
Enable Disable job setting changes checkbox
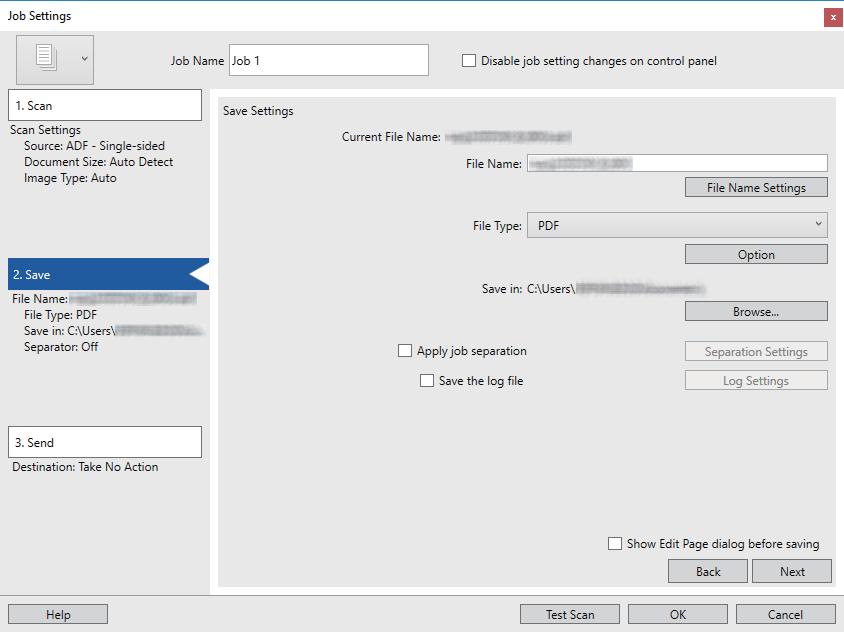[469, 61]
